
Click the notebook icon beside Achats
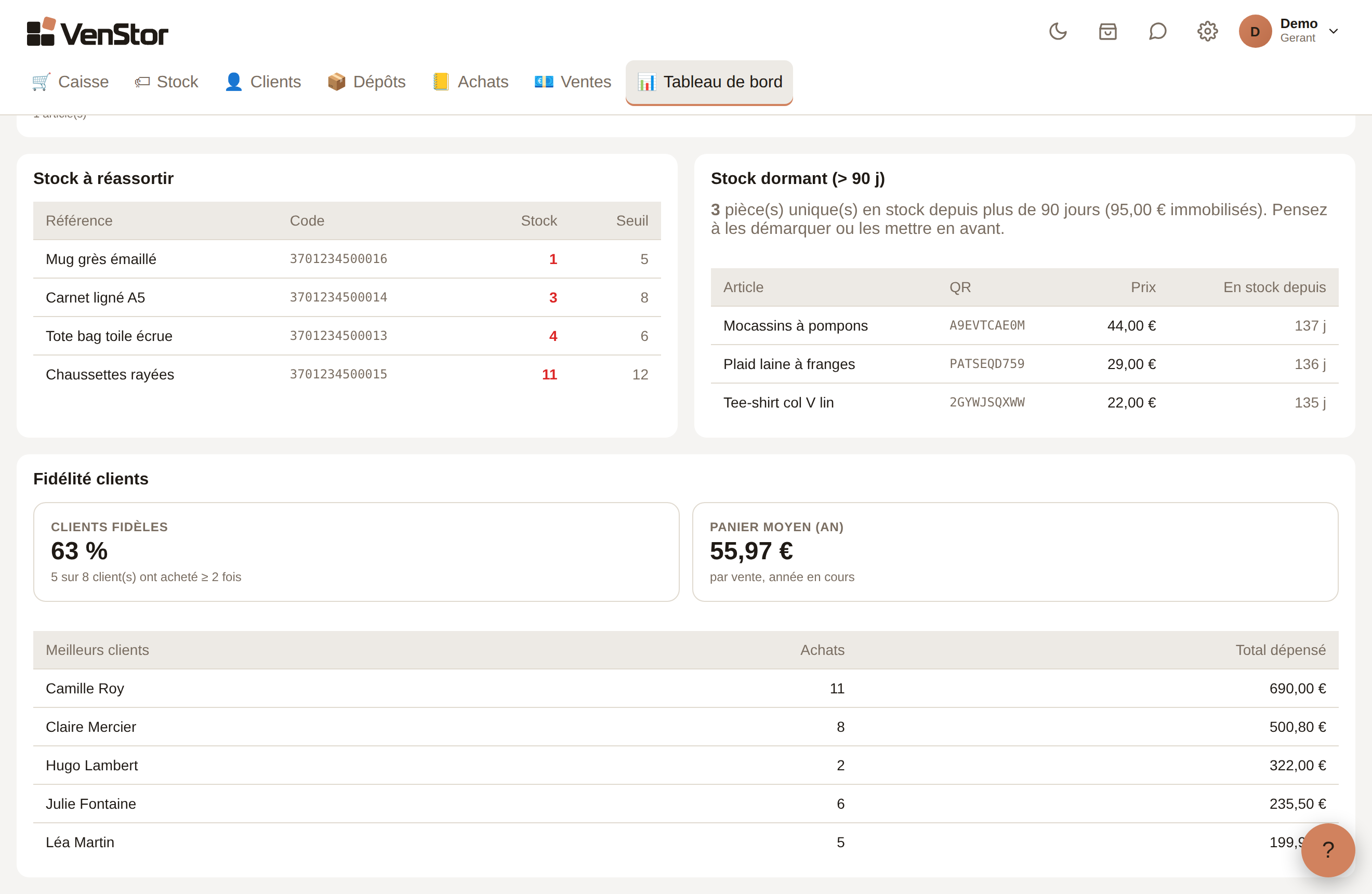click(x=440, y=82)
